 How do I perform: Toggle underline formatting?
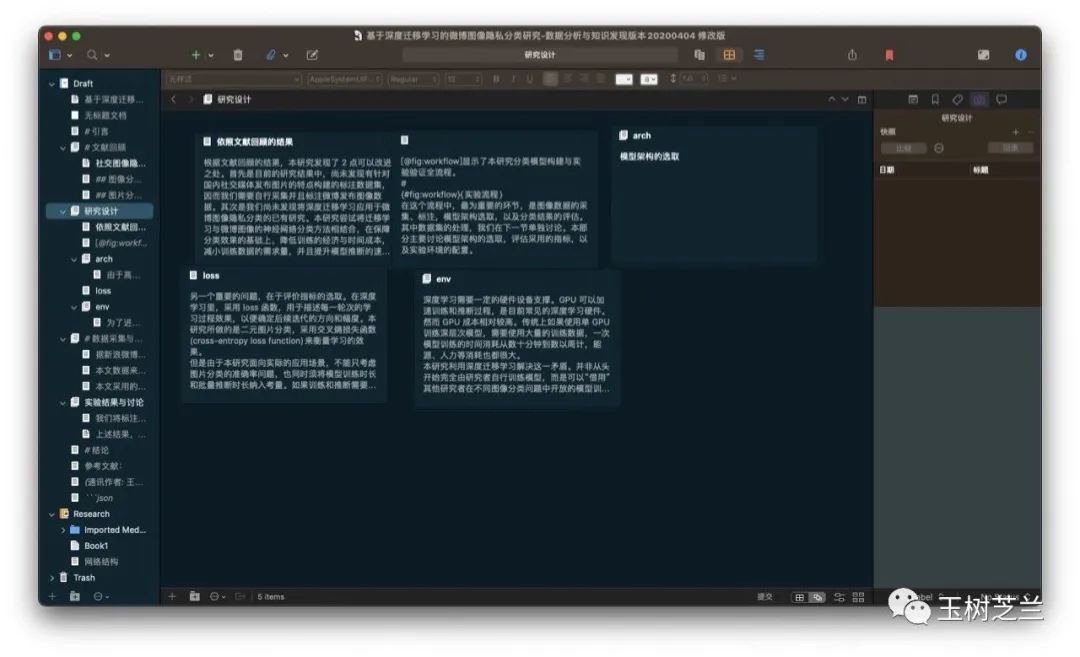(530, 79)
